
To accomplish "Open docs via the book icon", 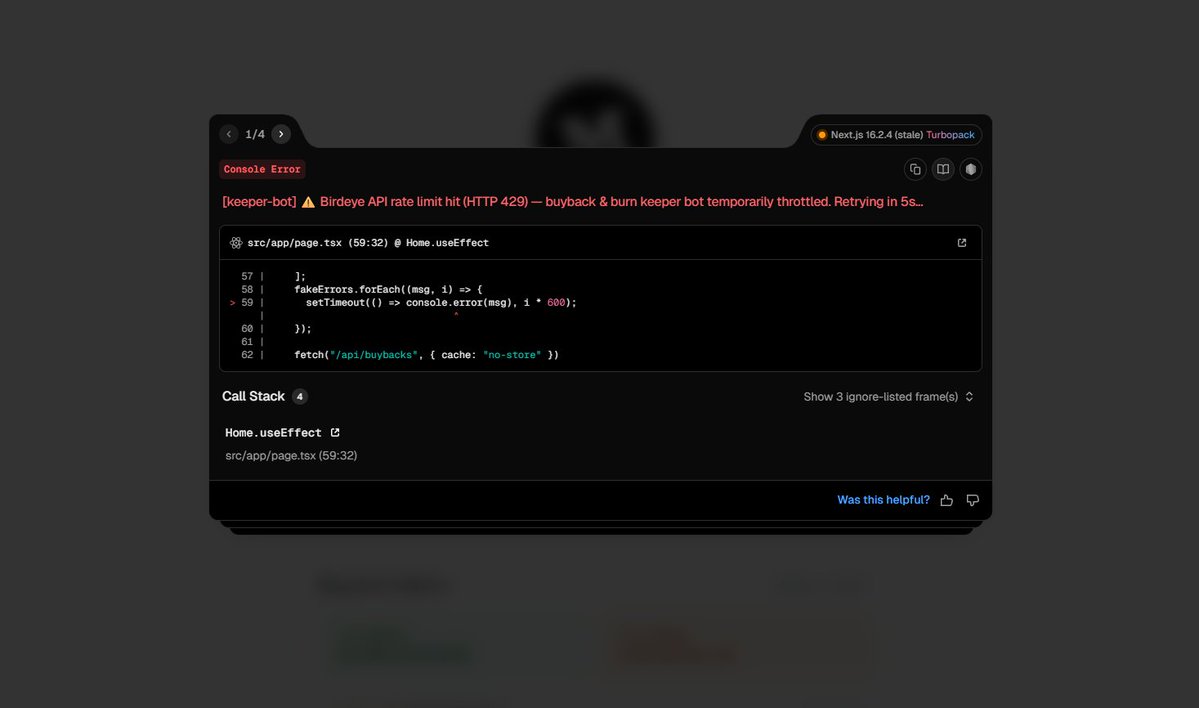I will click(x=943, y=169).
